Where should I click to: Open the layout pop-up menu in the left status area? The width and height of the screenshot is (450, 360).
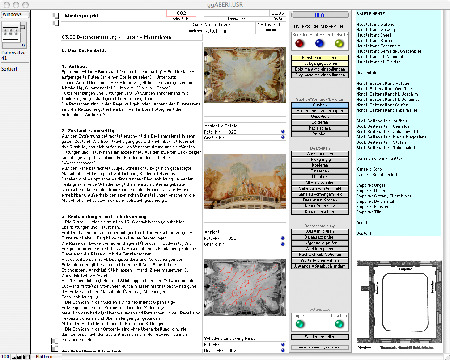click(x=15, y=15)
